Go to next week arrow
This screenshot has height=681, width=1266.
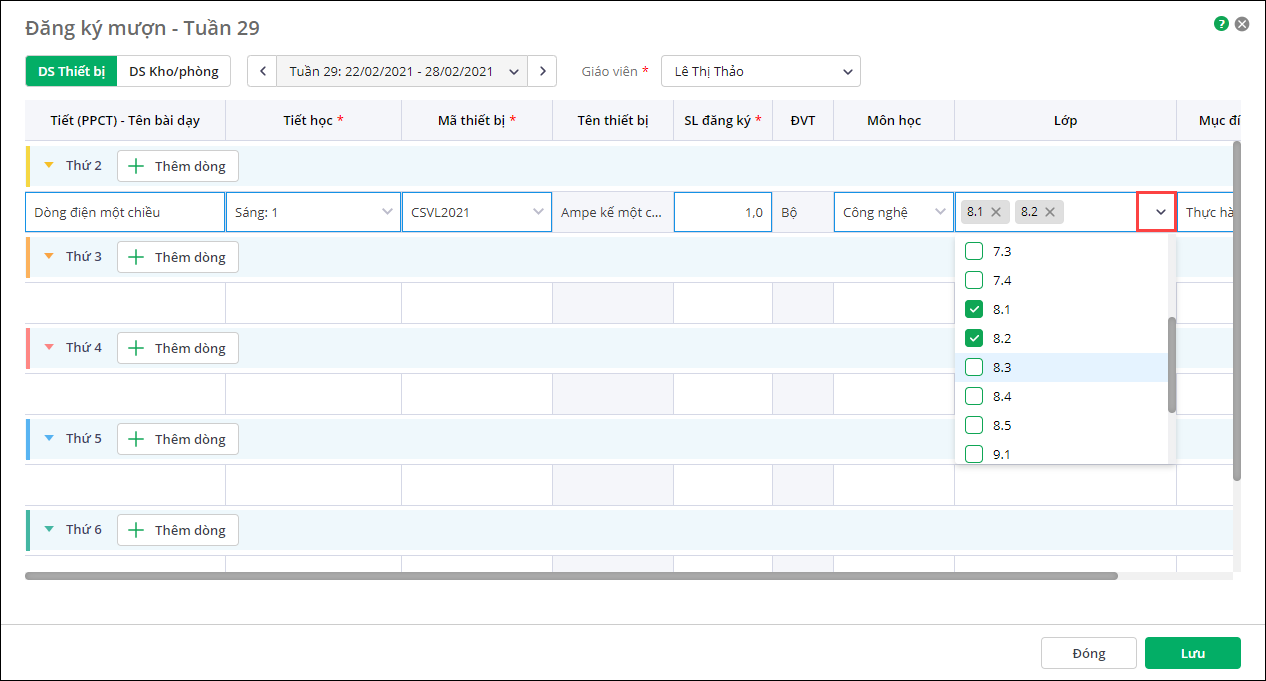click(x=542, y=71)
